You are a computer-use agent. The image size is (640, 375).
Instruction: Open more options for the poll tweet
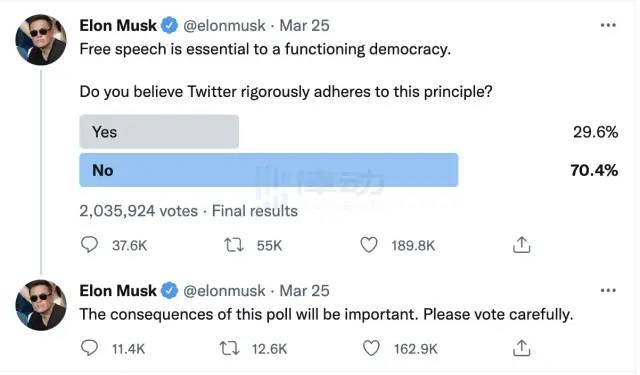[x=608, y=25]
